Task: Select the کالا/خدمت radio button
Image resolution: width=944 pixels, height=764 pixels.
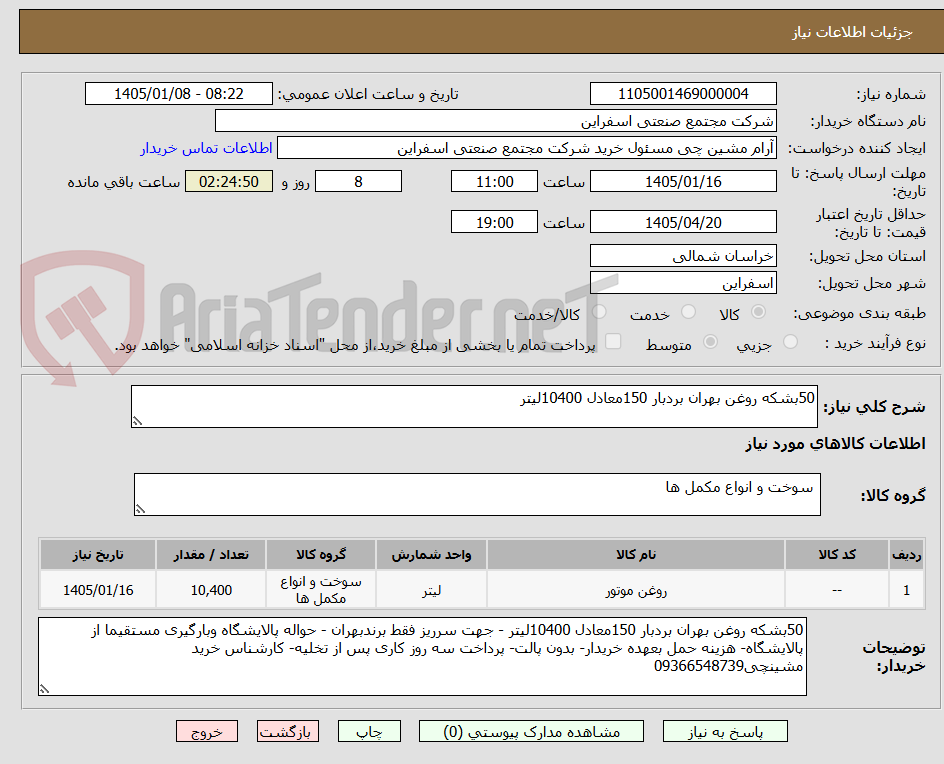Action: (599, 311)
